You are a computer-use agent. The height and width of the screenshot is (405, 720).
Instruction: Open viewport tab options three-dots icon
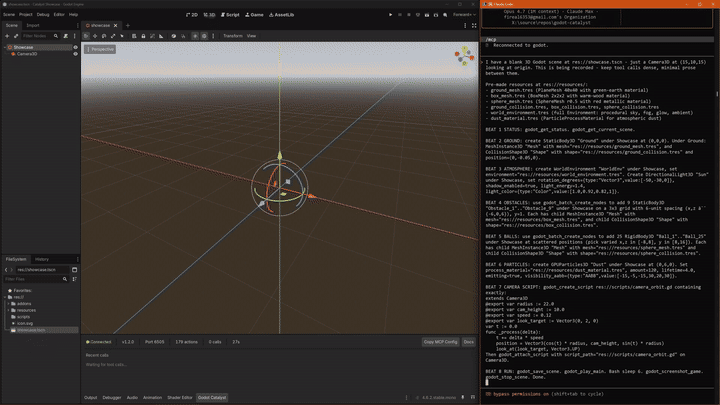[465, 26]
